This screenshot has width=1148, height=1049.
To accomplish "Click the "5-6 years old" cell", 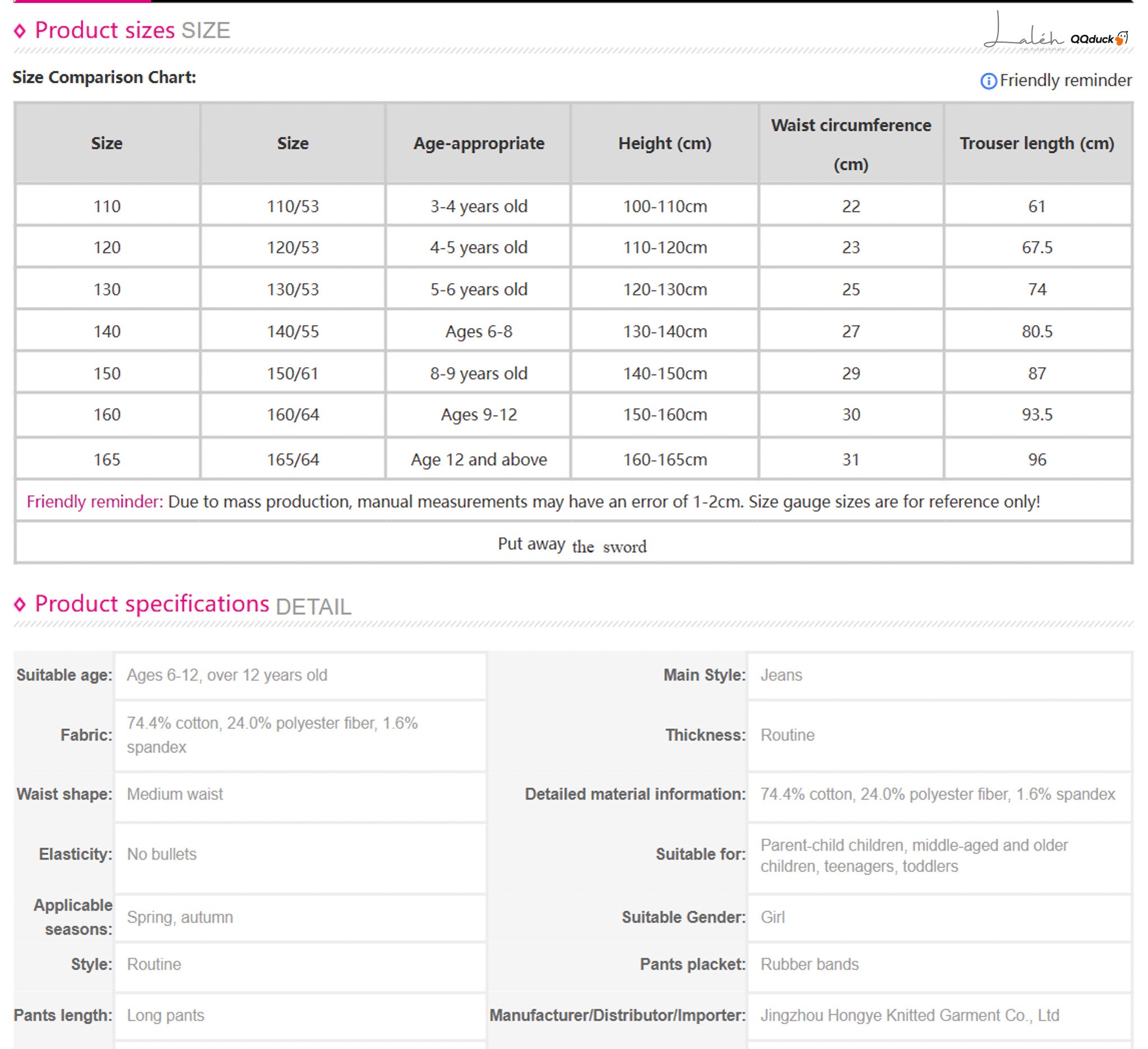I will (478, 289).
